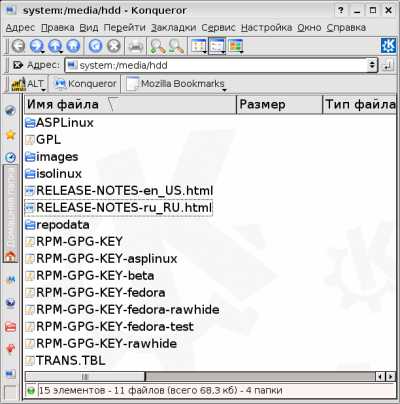Open the history clock sidebar icon
This screenshot has width=400, height=404.
pyautogui.click(x=11, y=157)
